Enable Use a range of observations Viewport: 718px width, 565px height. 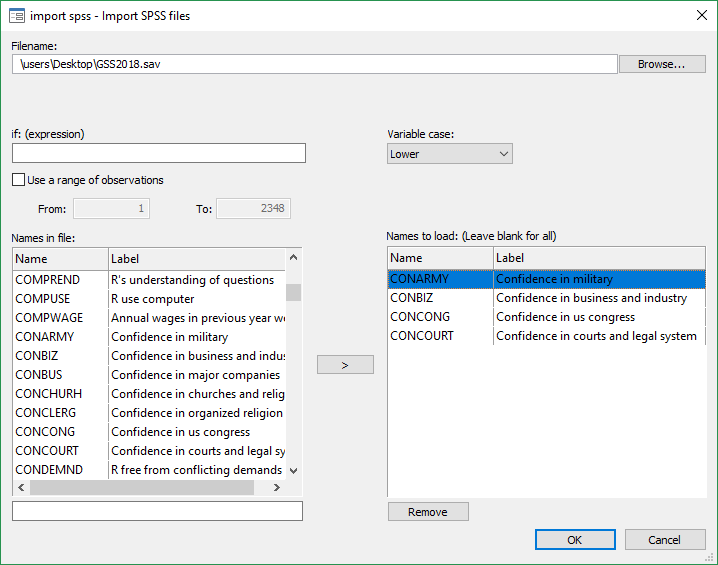(18, 179)
